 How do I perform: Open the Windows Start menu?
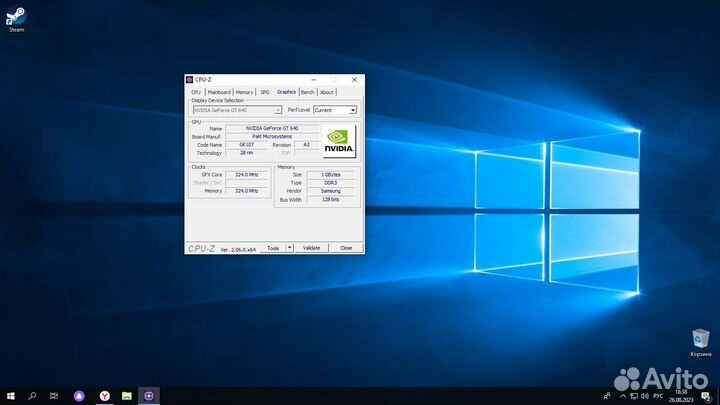(x=11, y=396)
